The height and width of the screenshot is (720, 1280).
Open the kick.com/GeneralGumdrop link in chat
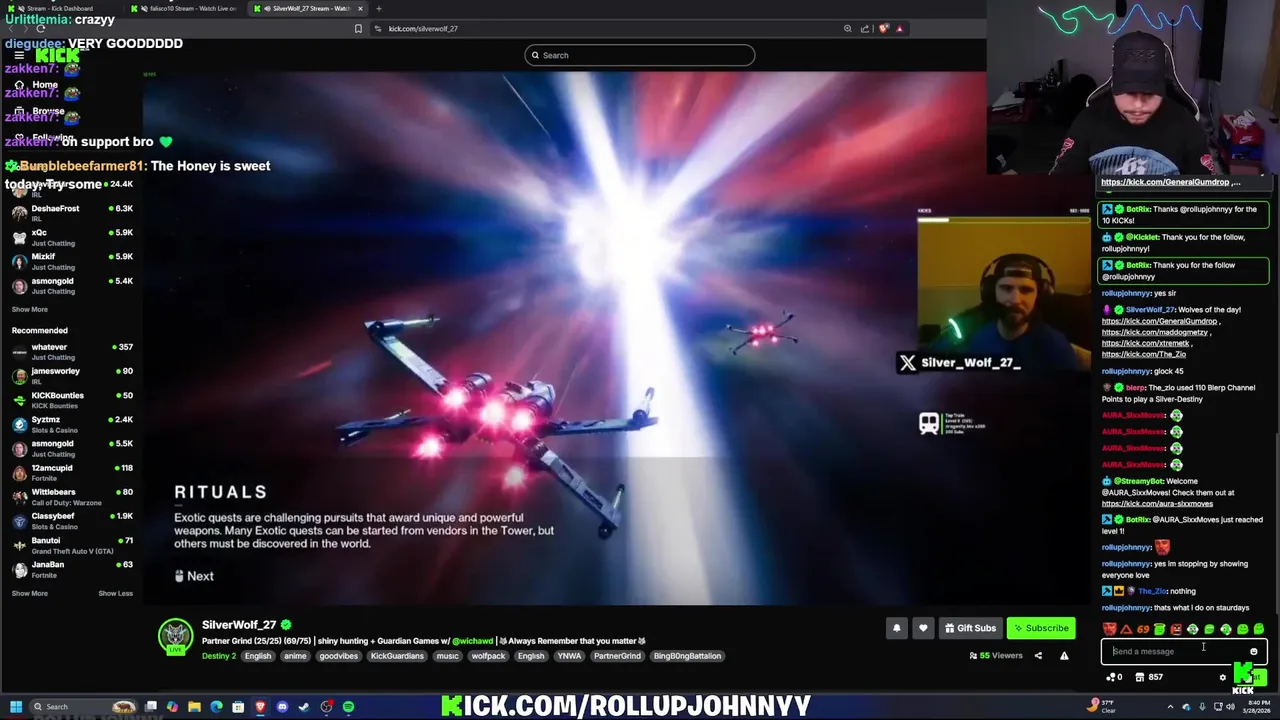coord(1159,321)
